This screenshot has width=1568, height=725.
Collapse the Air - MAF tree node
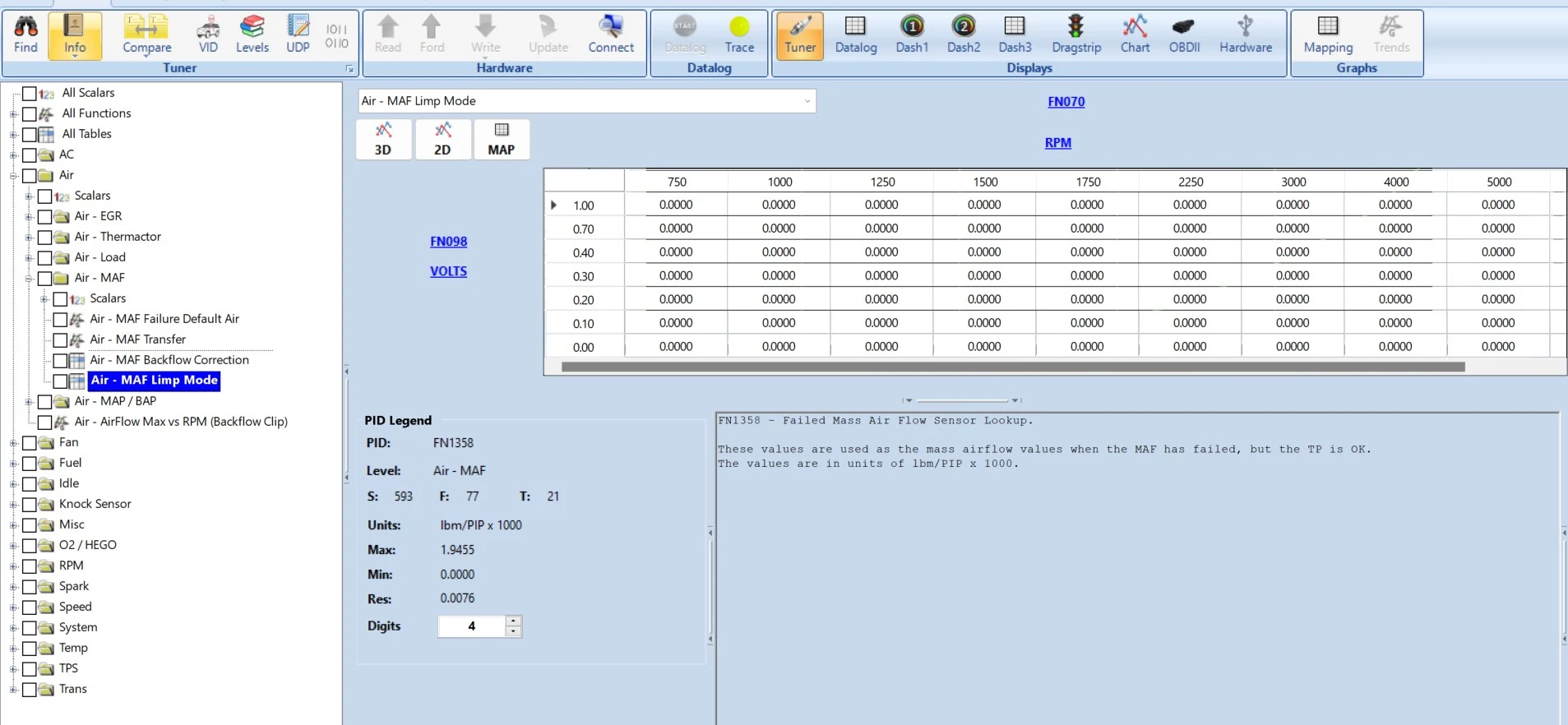tap(29, 279)
